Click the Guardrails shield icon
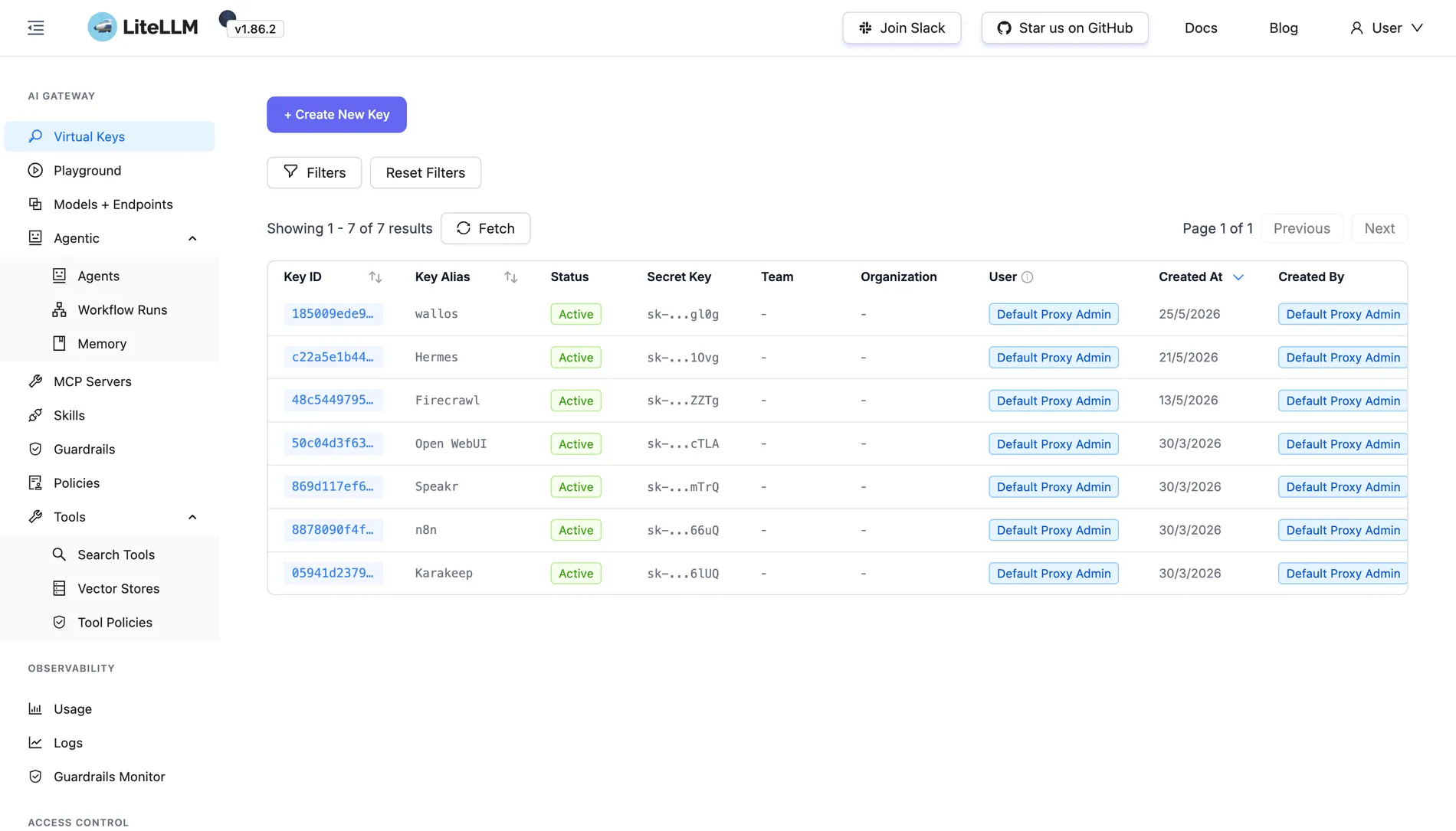 [x=35, y=449]
